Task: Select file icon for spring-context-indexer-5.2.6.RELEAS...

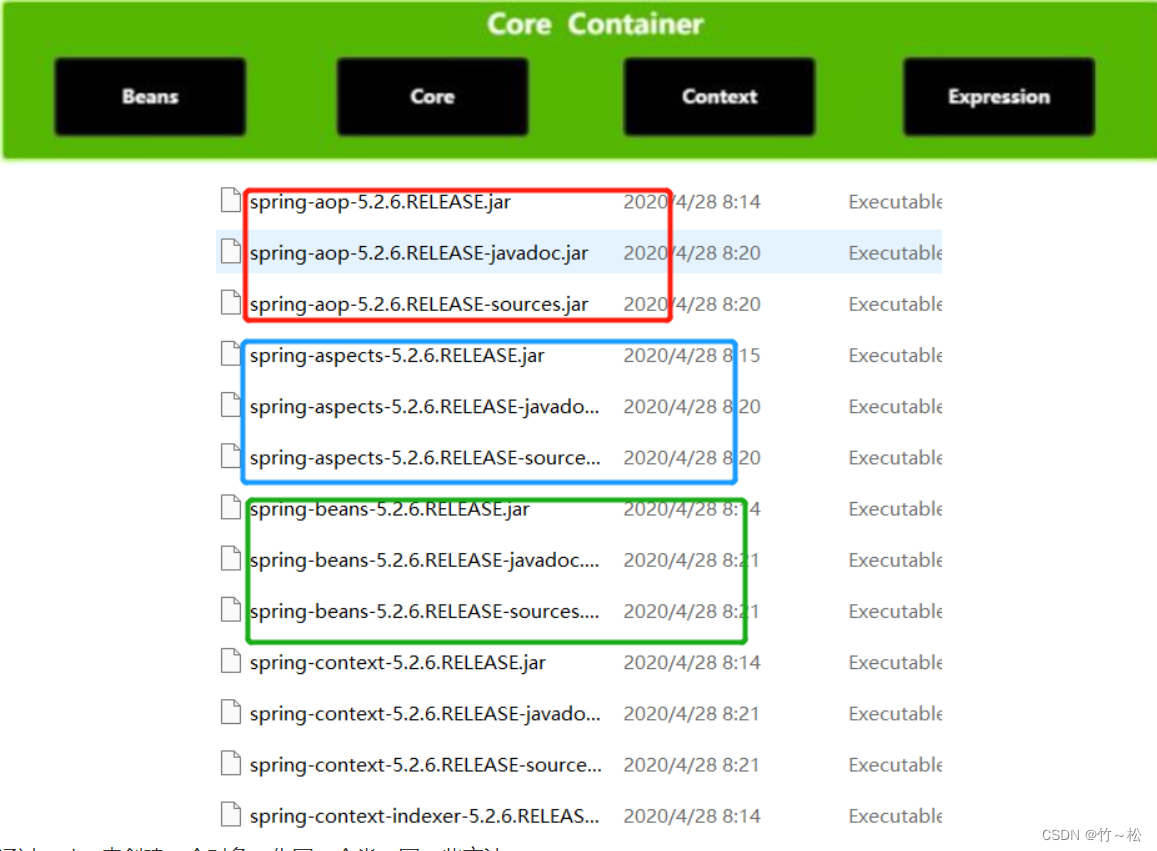Action: tap(231, 814)
